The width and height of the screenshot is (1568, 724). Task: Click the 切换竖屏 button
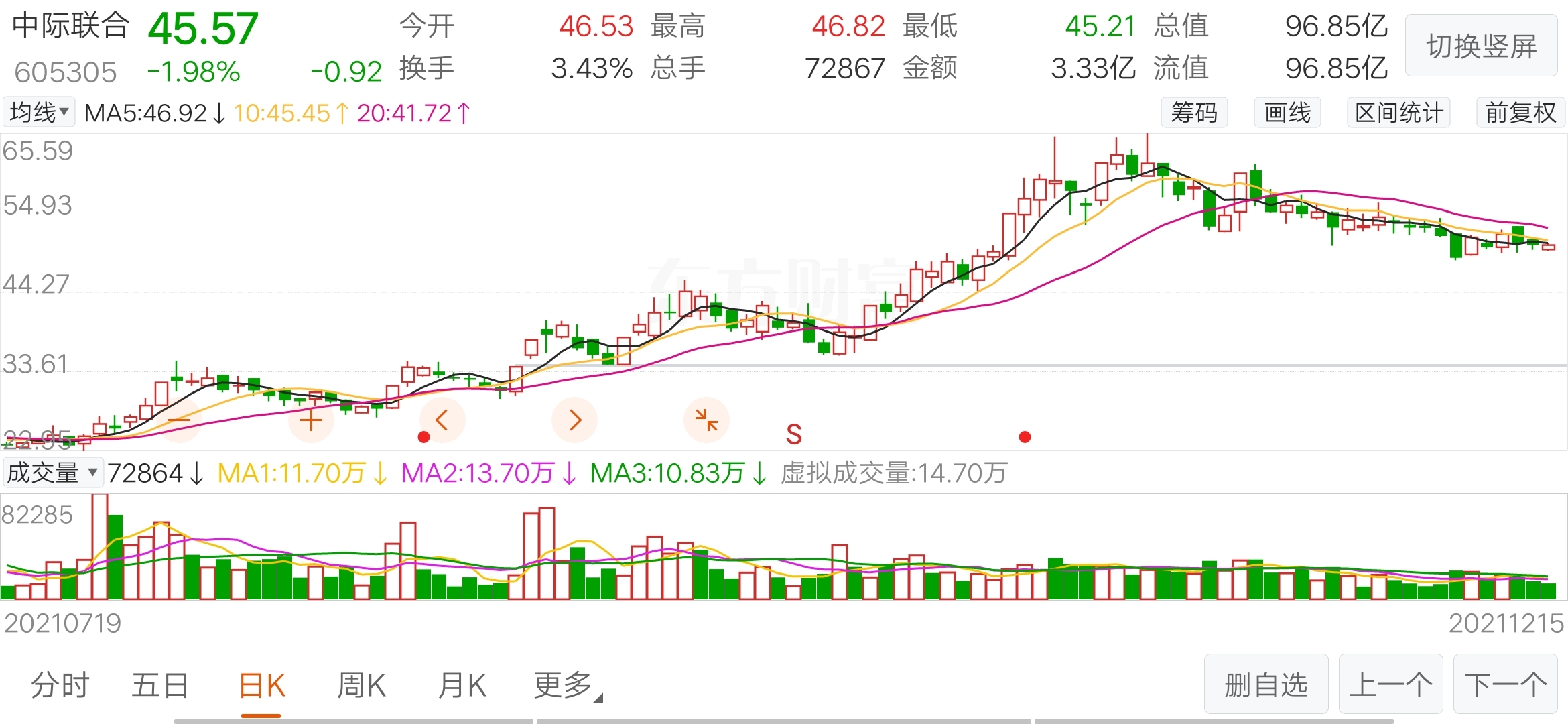click(x=1481, y=46)
